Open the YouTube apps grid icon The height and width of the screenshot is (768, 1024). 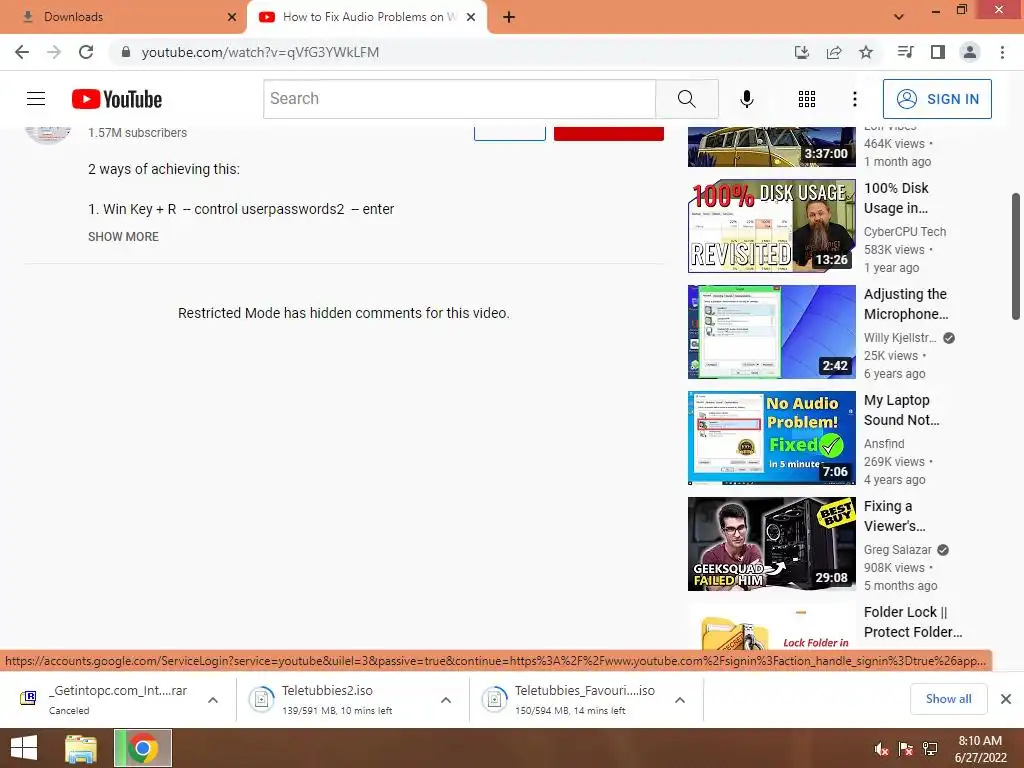pos(807,99)
